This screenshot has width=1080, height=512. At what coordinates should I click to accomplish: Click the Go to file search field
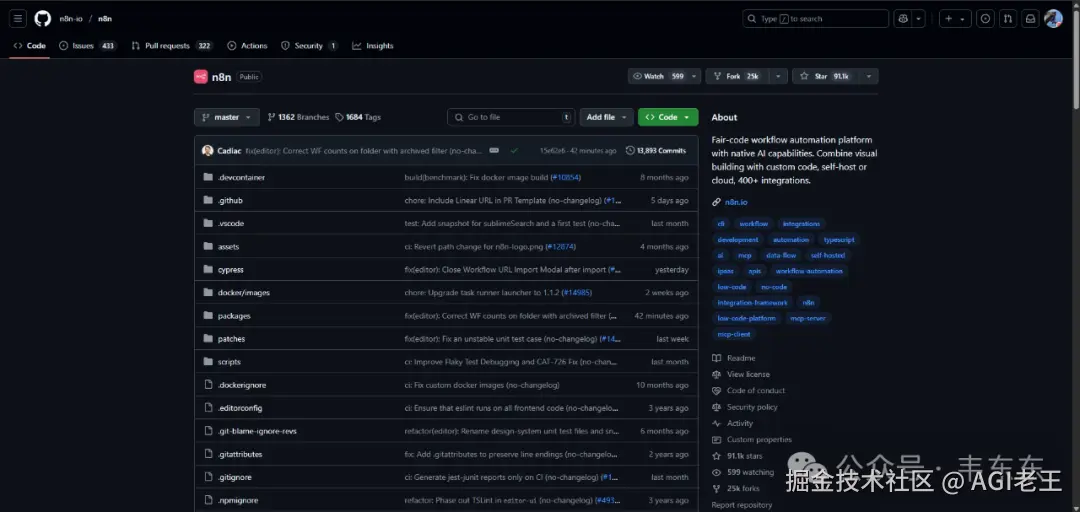(511, 117)
